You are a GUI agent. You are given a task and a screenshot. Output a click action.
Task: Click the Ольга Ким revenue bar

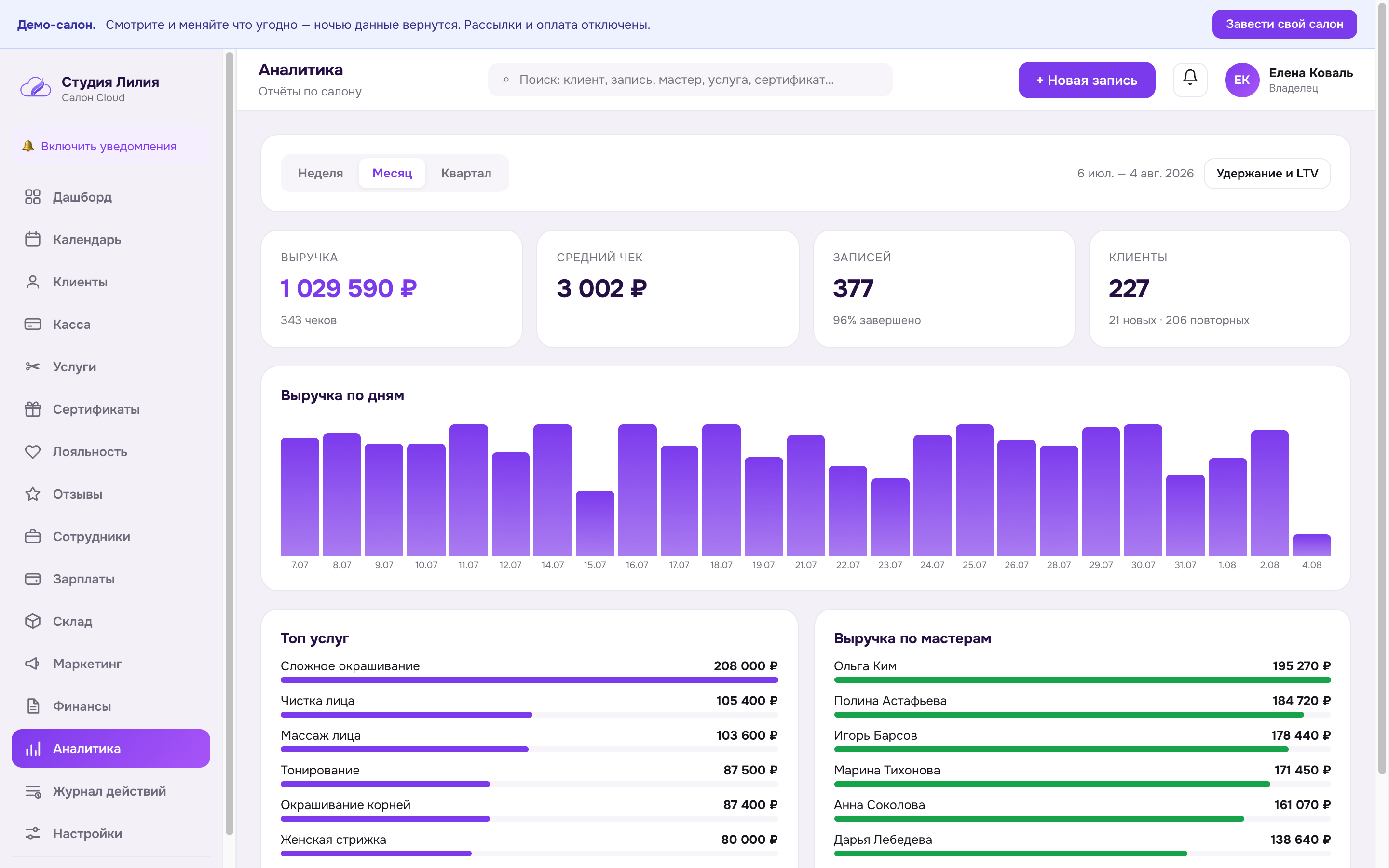[x=1082, y=680]
